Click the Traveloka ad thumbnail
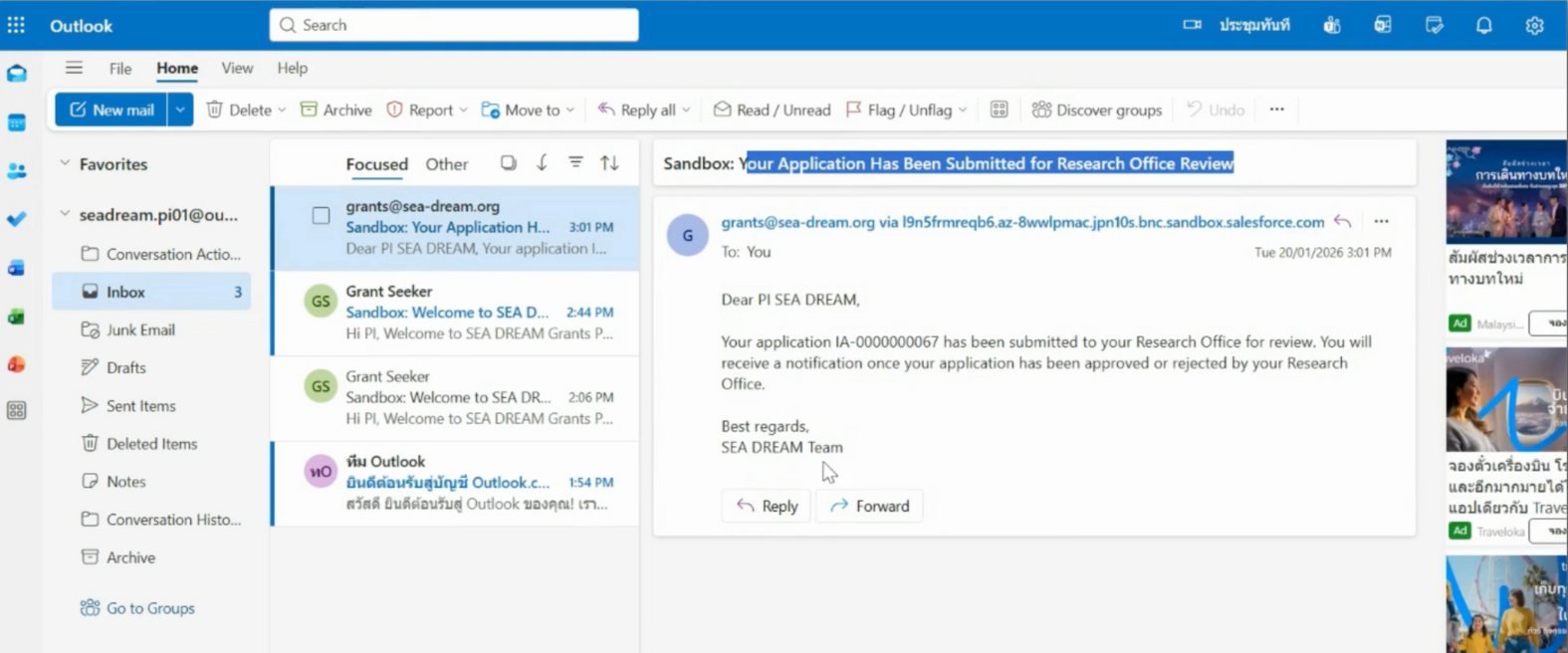Image resolution: width=1568 pixels, height=653 pixels. click(1506, 399)
